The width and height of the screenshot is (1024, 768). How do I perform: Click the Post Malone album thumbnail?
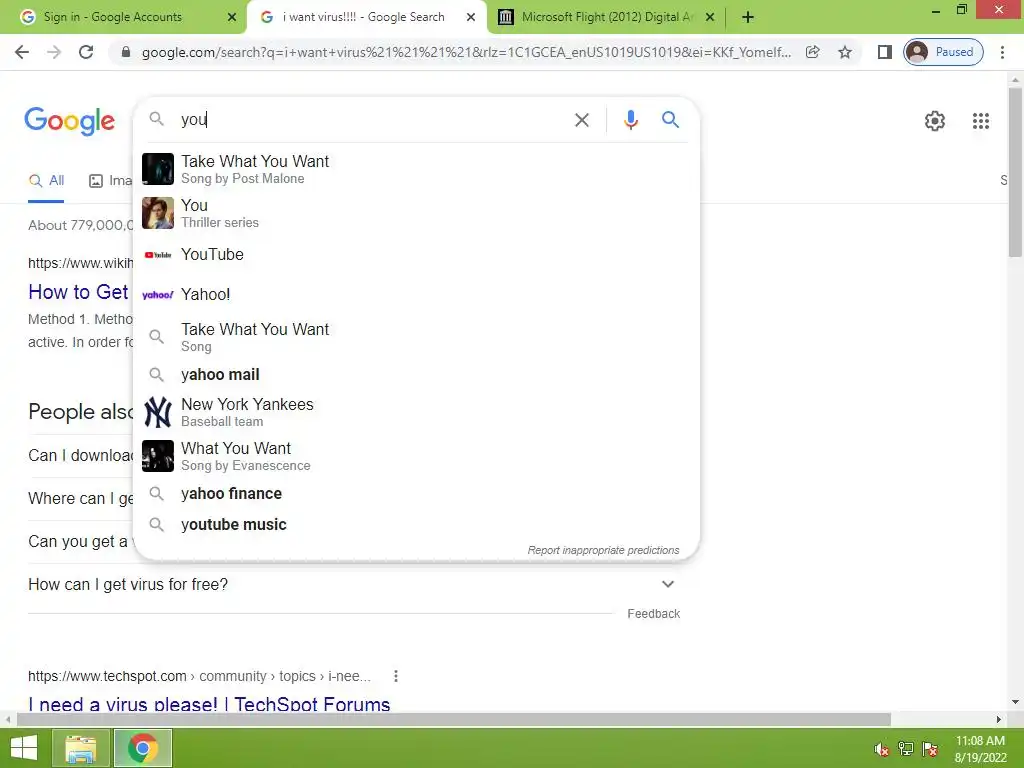point(158,169)
